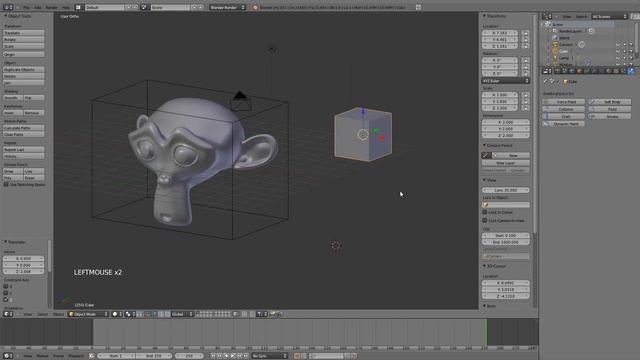
Task: Click the Clip Start value slider
Action: (x=505, y=236)
